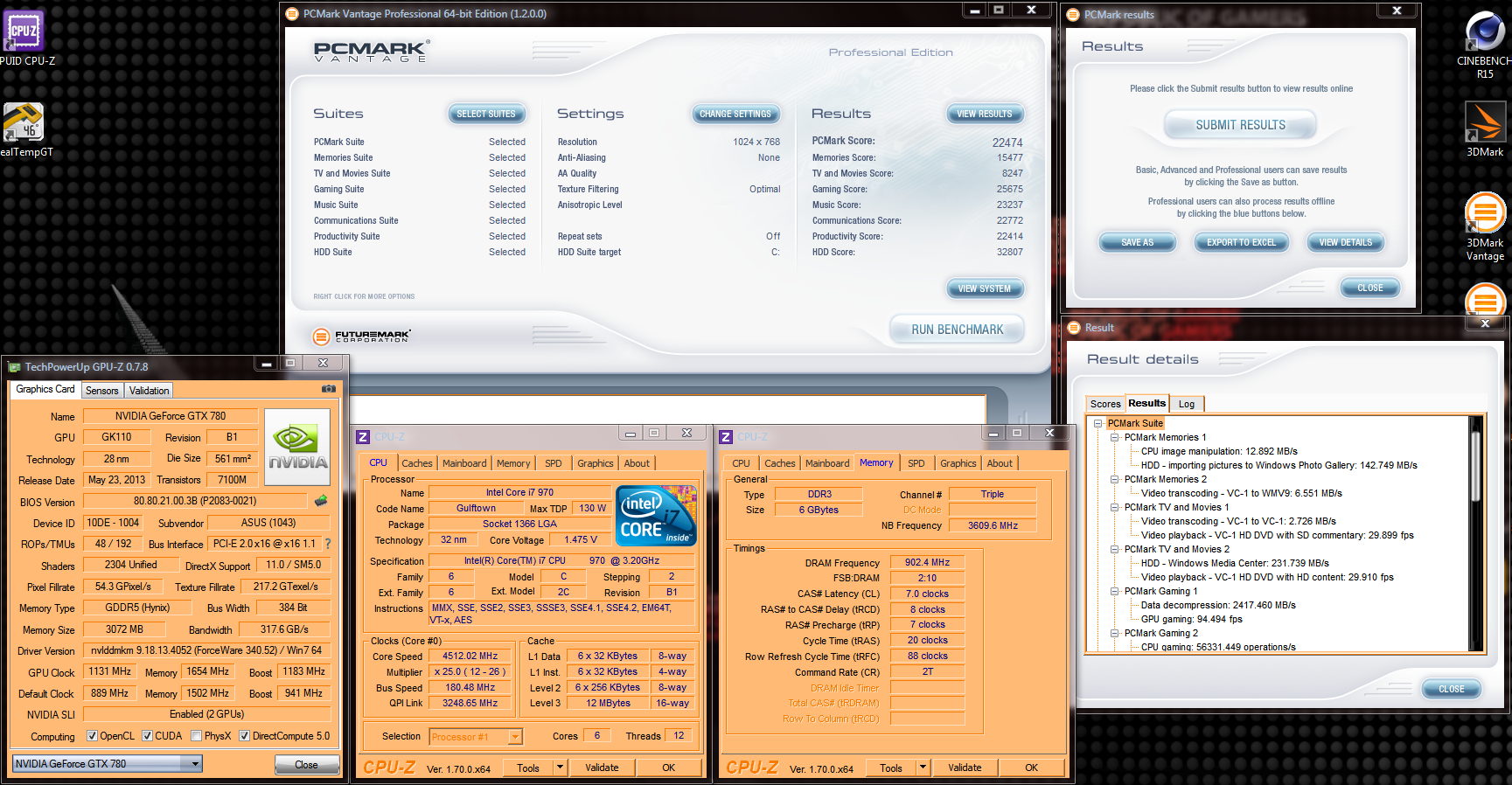Screen dimensions: 1512x785
Task: Click the Z icon of CPU-Z Memory window
Action: point(726,437)
